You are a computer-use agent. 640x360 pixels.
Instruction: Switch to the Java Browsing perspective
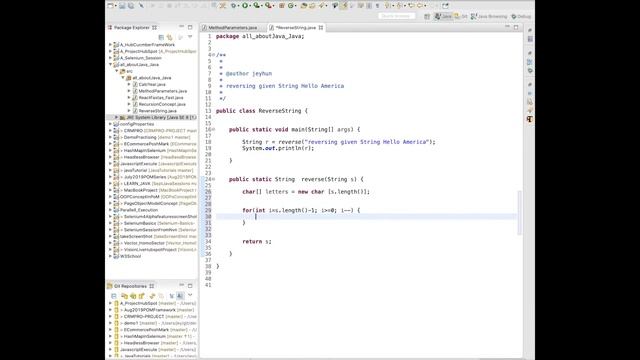(489, 16)
